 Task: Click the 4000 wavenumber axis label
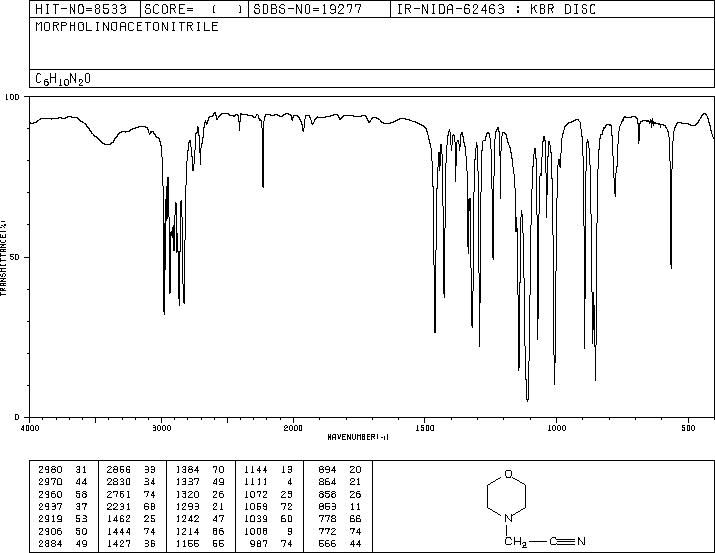coord(30,428)
